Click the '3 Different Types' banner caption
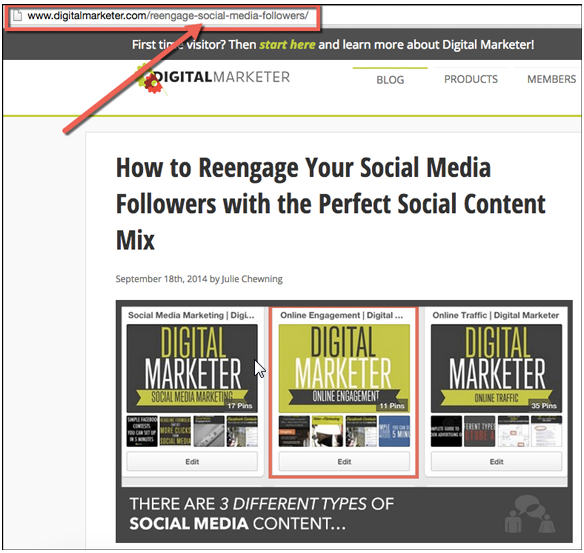Screen dimensions: 584x553 (x=261, y=514)
